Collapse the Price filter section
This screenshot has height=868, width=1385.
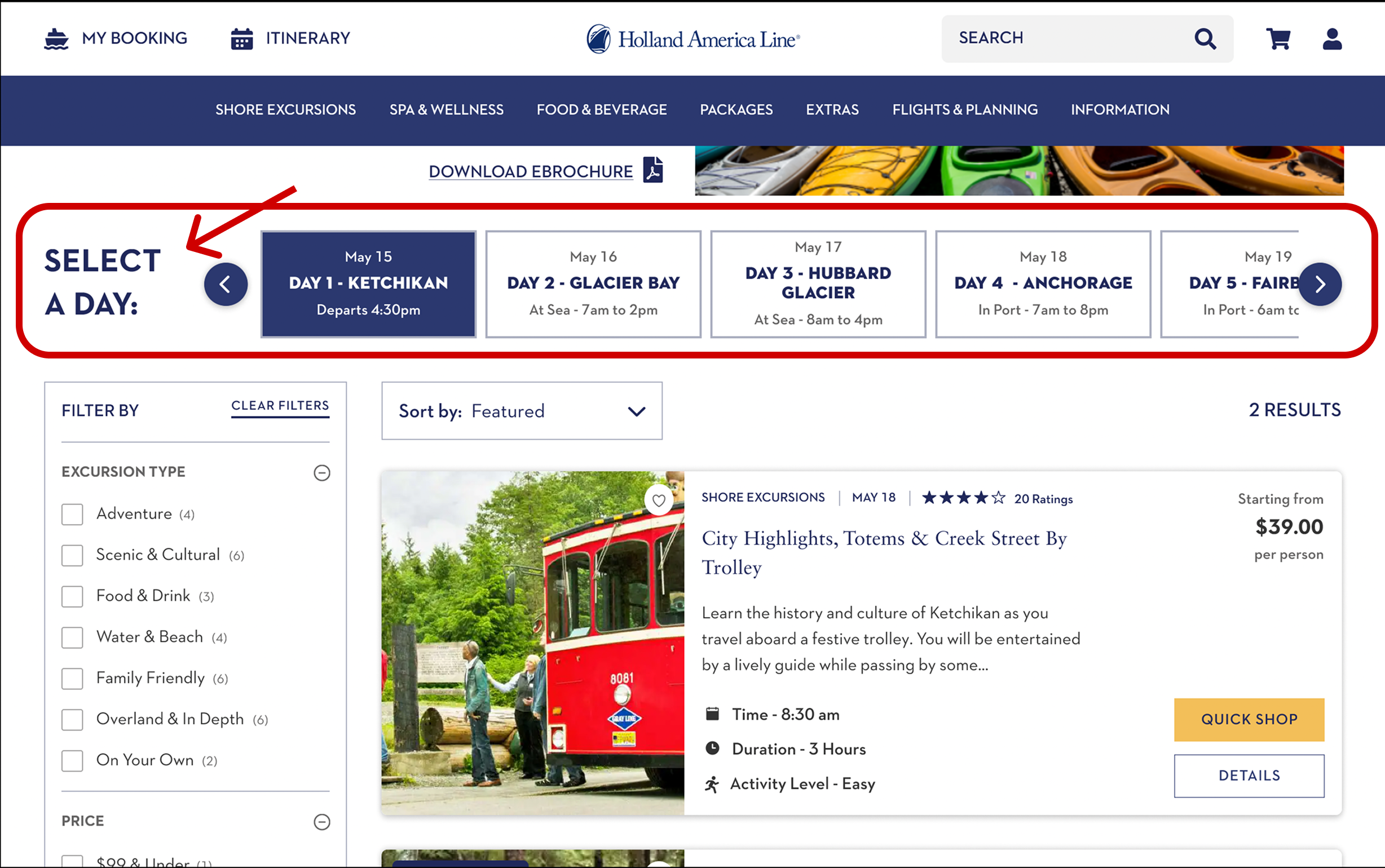pyautogui.click(x=321, y=822)
